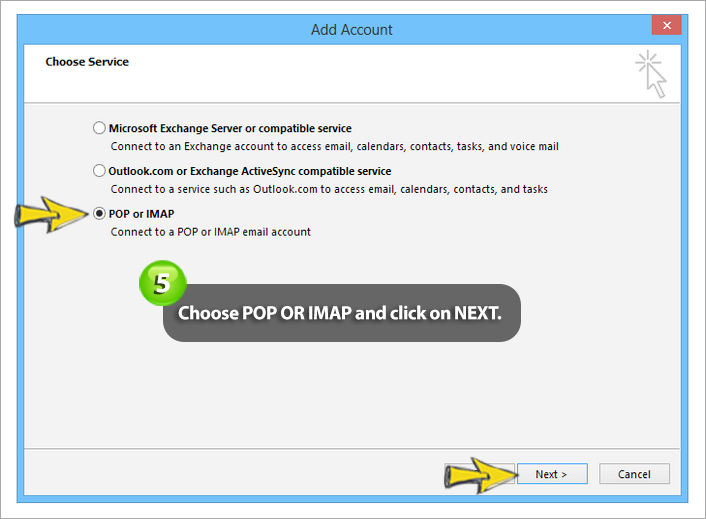Click 'Outlook.com or Exchange ActiveSync compatible service' label
706x519 pixels.
point(250,171)
